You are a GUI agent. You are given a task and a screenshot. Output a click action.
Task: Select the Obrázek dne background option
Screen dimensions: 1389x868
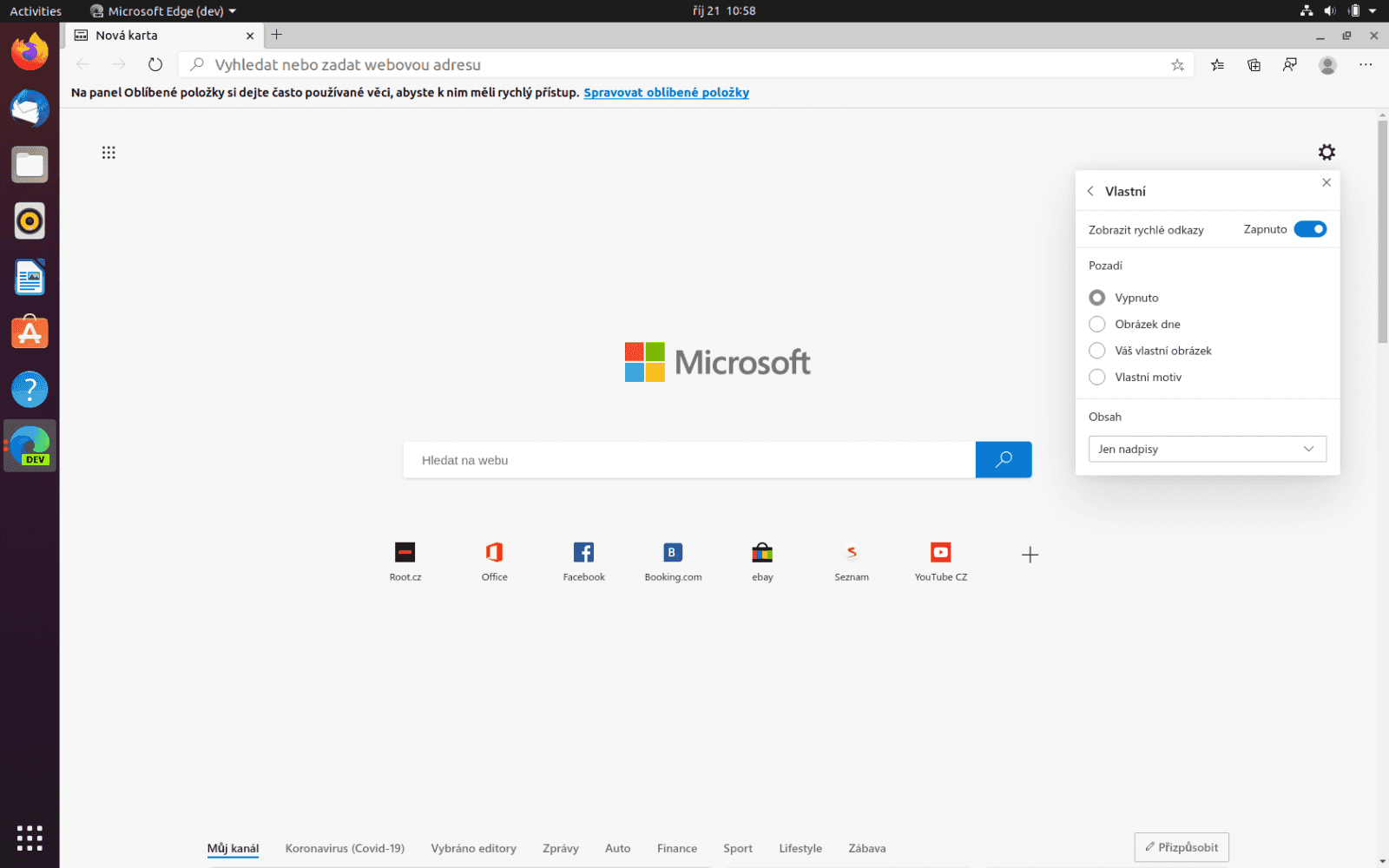1097,324
